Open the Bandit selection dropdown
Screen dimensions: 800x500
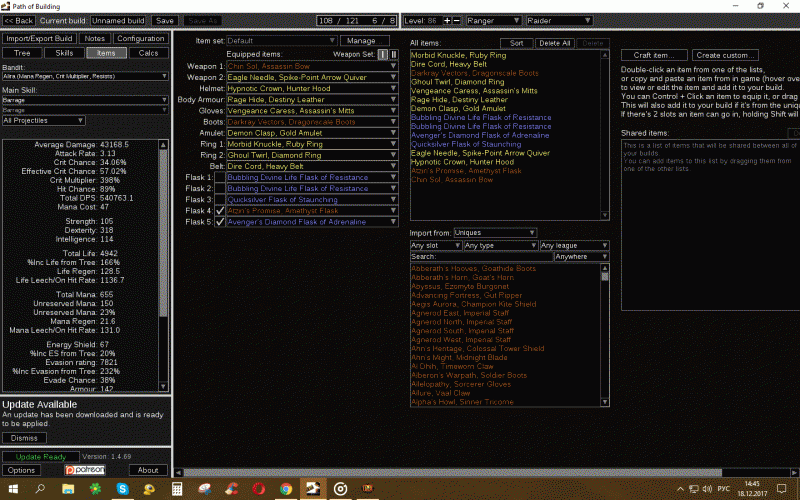[85, 76]
